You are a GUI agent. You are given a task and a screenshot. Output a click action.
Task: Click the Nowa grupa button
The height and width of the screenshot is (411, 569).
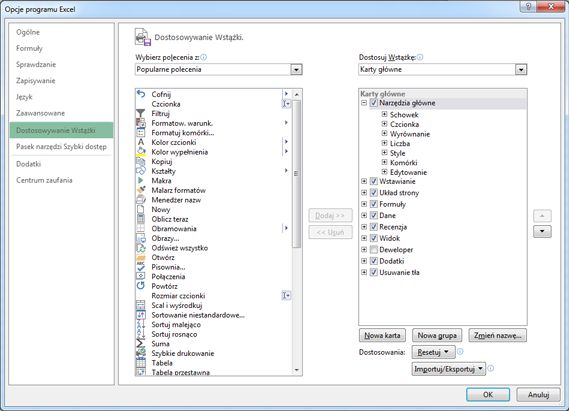tap(437, 336)
